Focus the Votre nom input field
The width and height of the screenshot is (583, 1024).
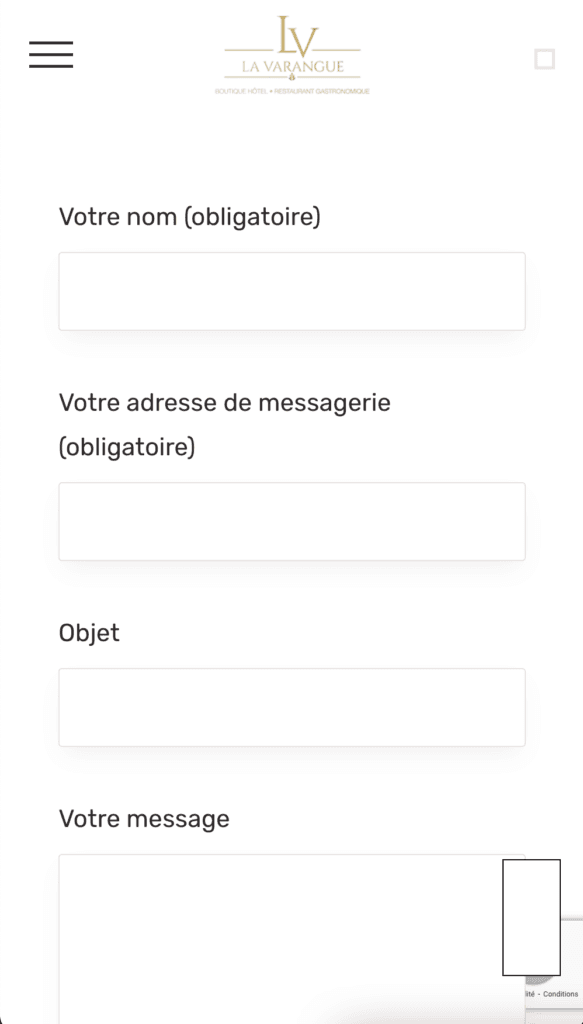pyautogui.click(x=292, y=291)
